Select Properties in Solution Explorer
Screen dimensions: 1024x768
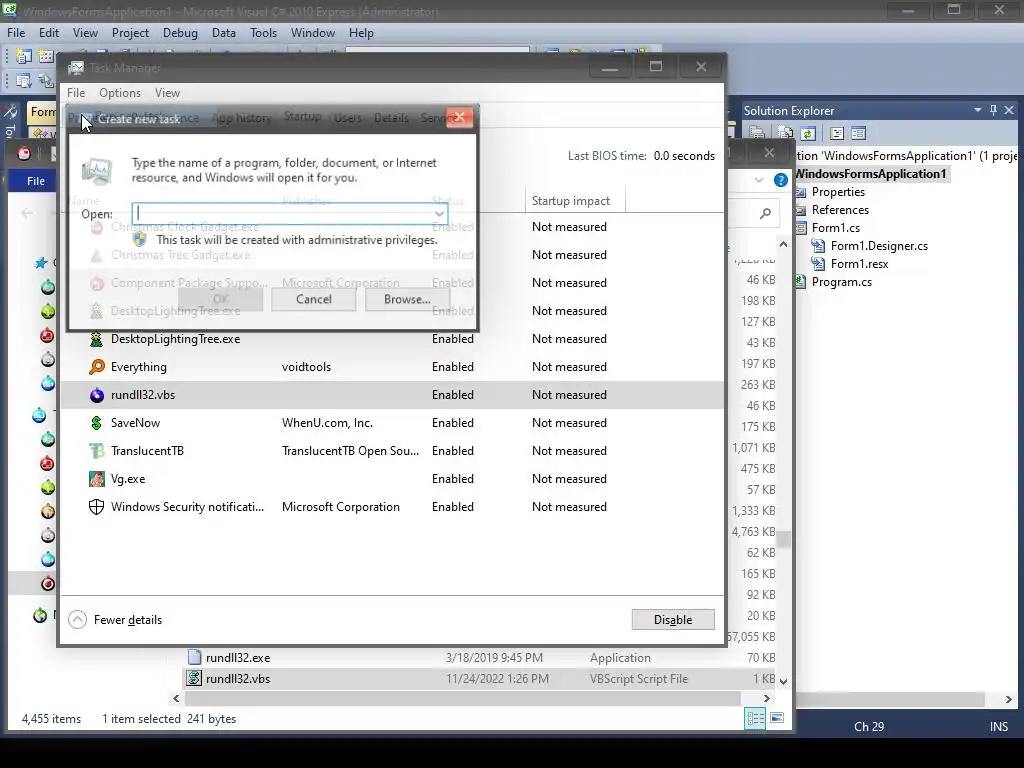click(838, 192)
